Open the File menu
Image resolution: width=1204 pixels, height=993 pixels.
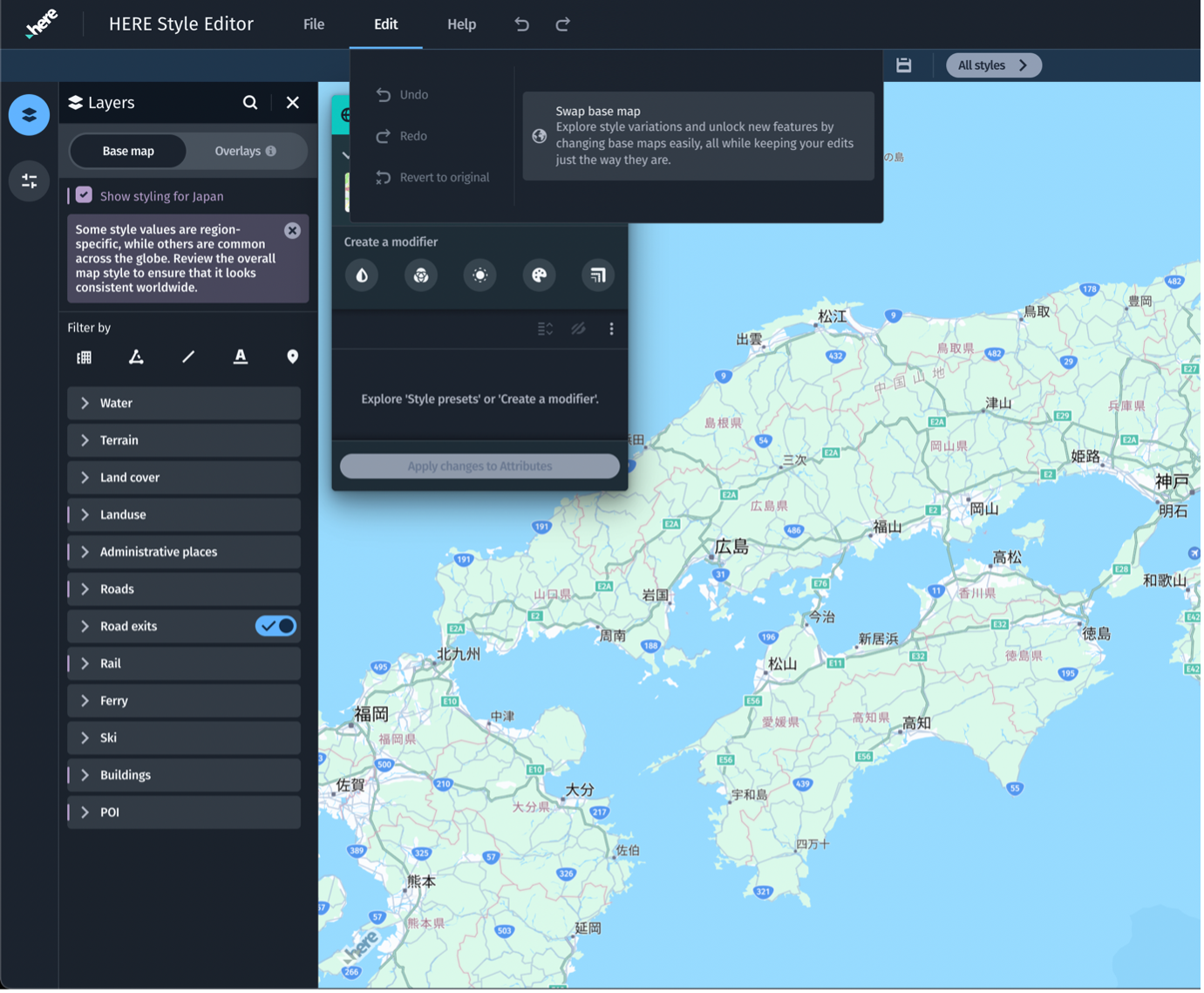[314, 24]
